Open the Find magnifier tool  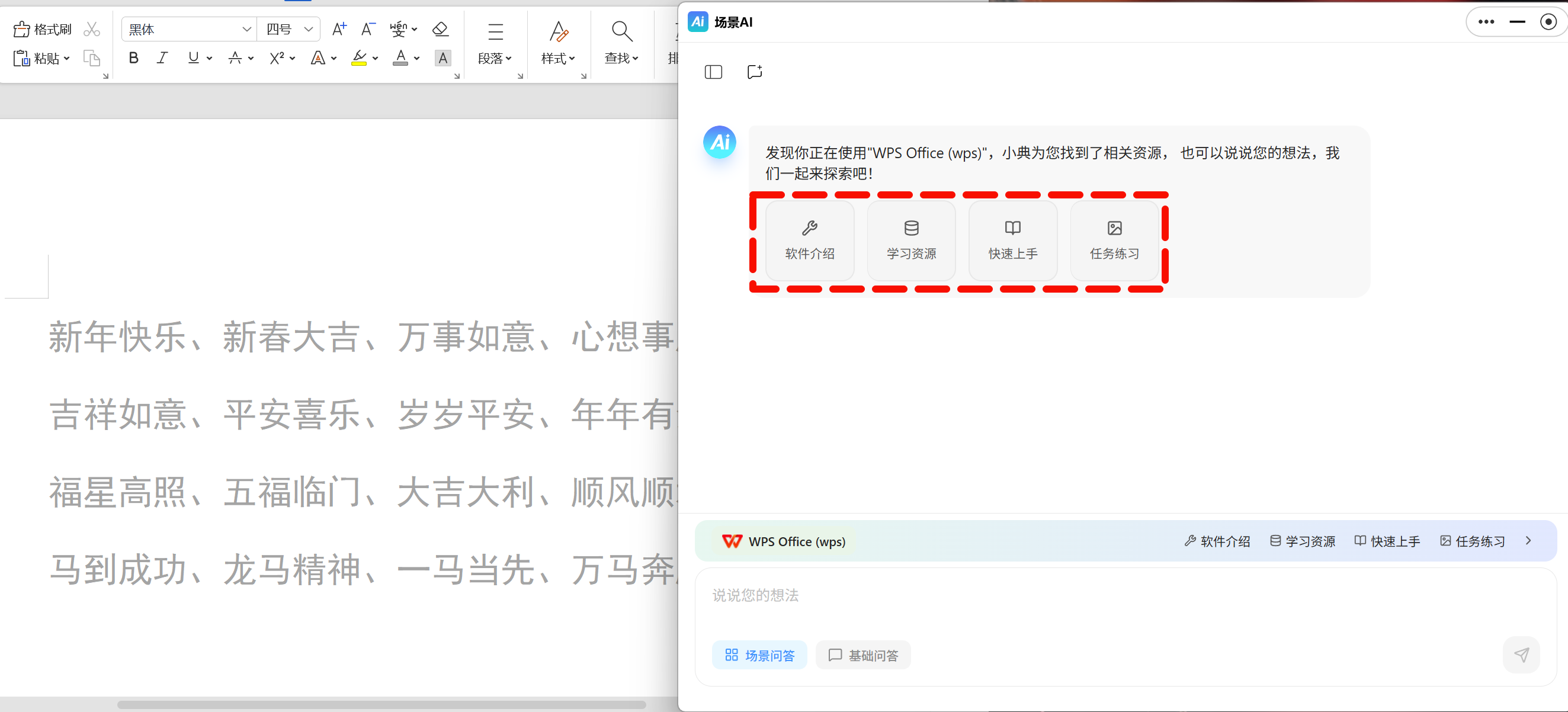(x=621, y=30)
